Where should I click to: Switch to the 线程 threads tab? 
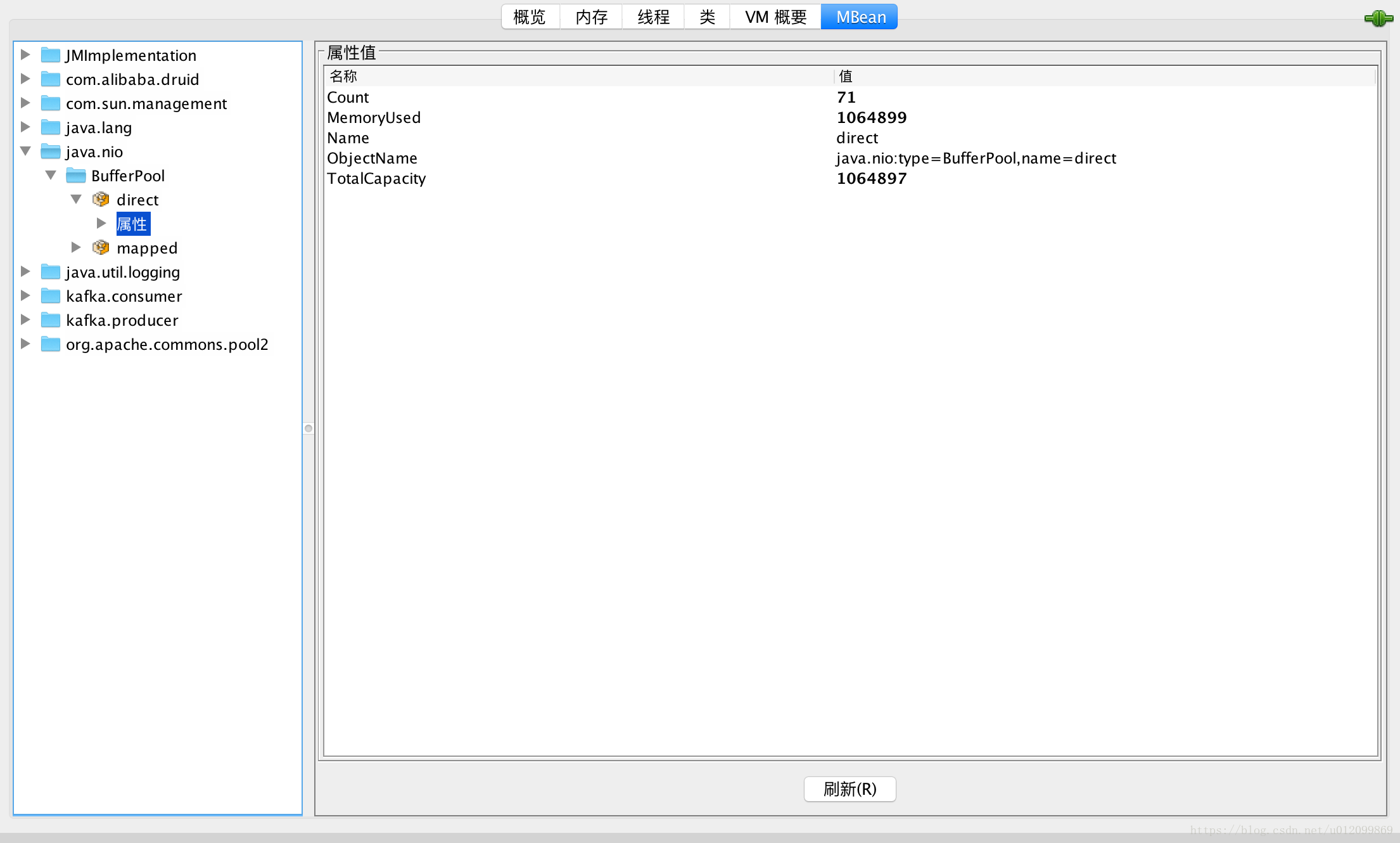coord(654,17)
